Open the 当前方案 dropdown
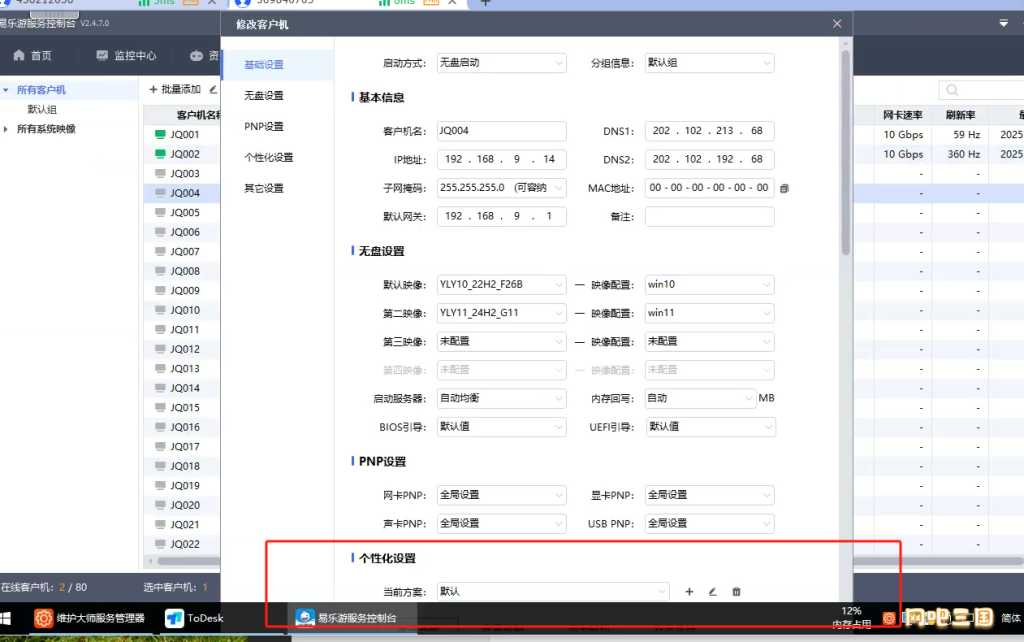 point(553,592)
